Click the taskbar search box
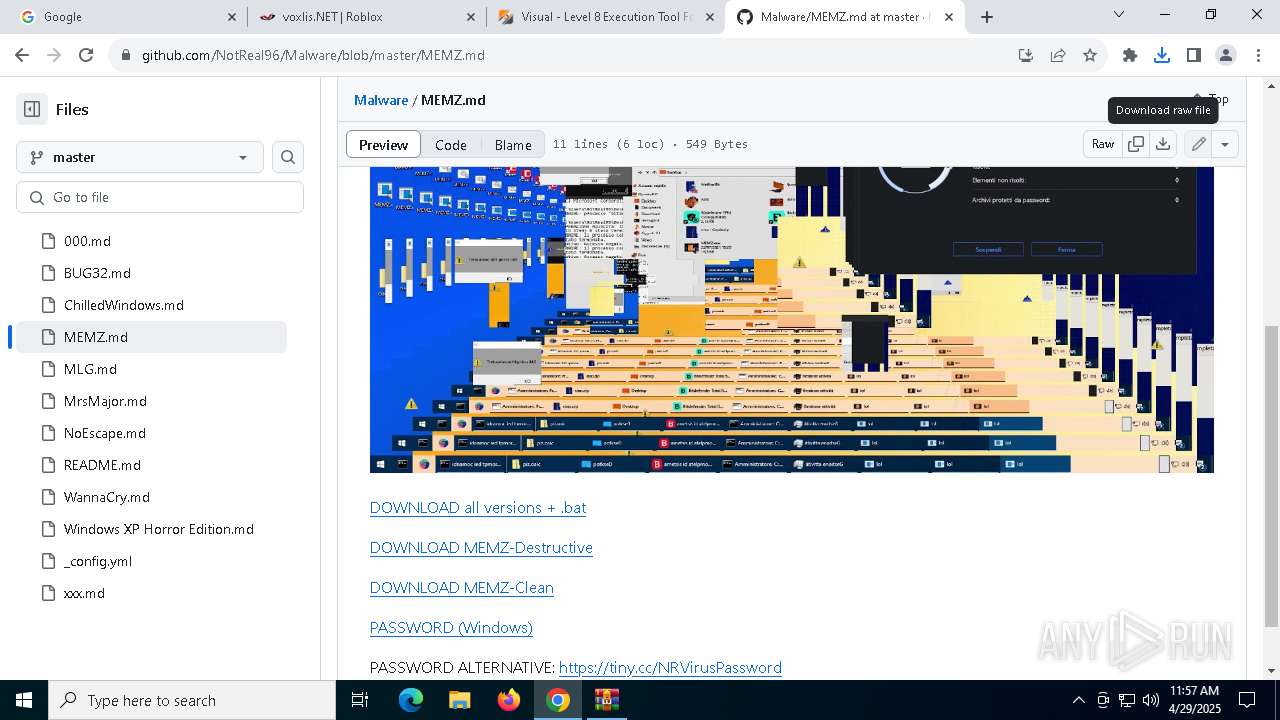The image size is (1280, 720). click(x=192, y=700)
